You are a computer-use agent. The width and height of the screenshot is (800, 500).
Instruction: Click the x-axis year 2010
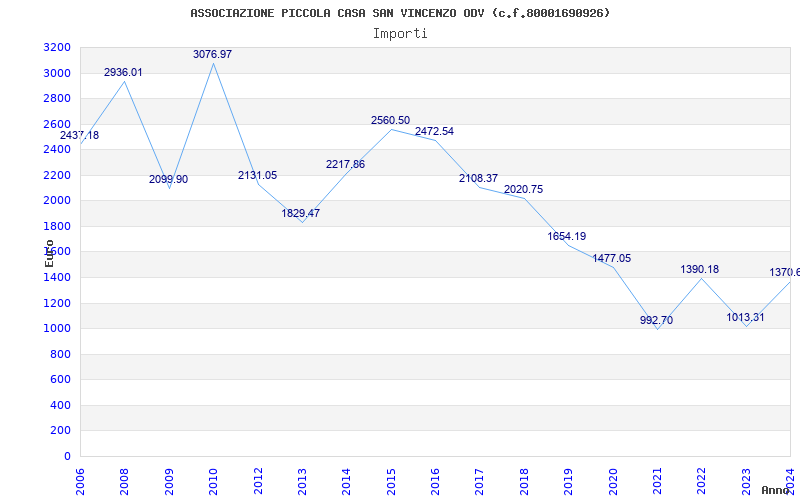213,481
